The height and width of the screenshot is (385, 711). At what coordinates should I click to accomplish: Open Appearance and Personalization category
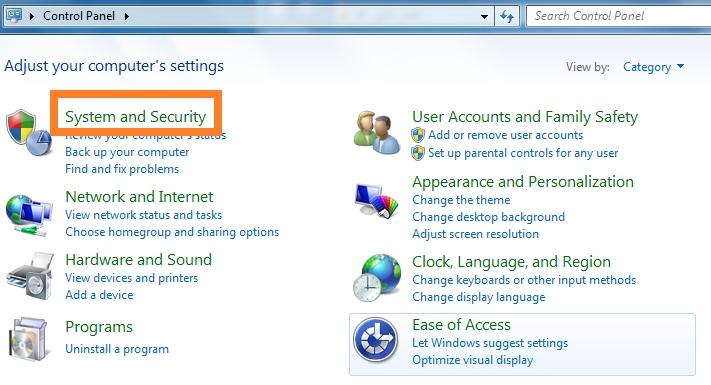523,182
